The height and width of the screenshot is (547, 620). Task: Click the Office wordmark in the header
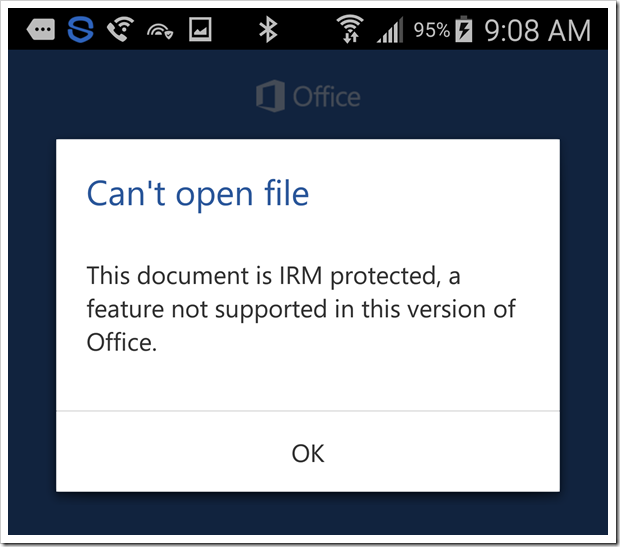pyautogui.click(x=326, y=97)
